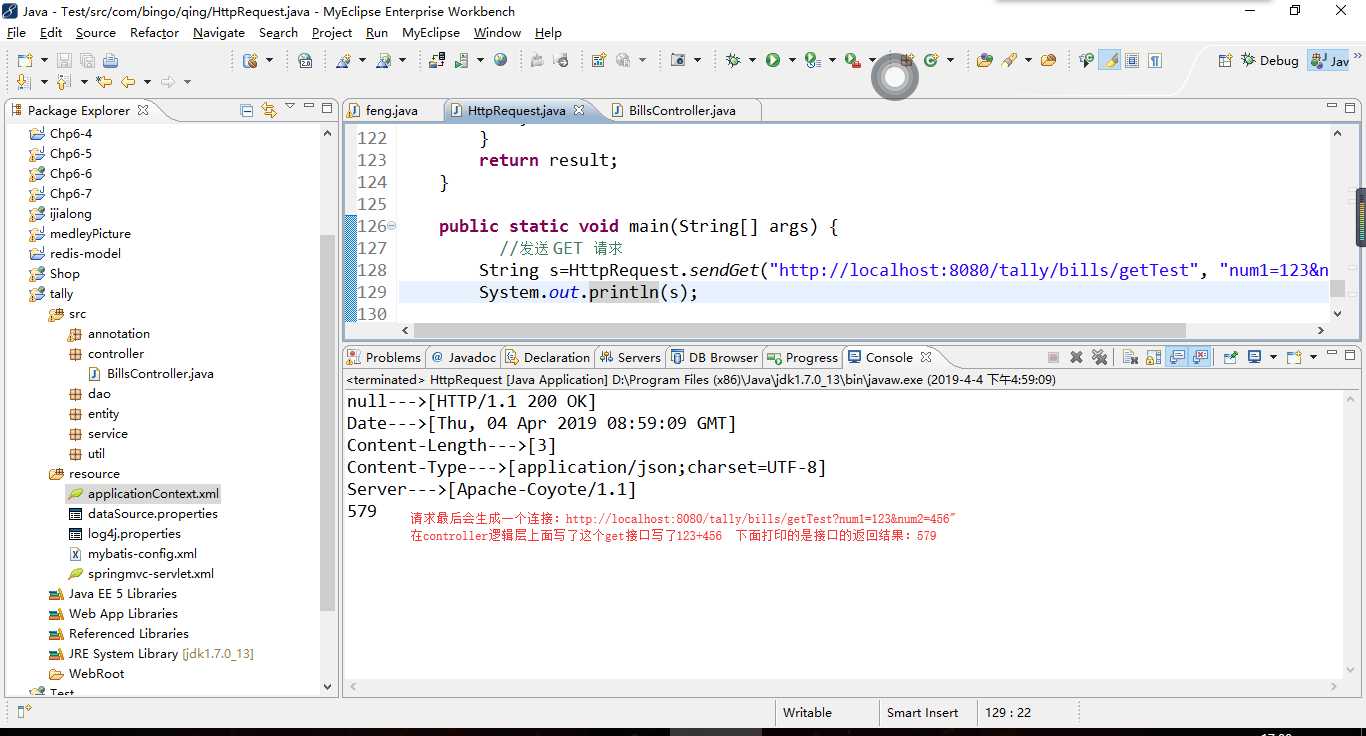Image resolution: width=1366 pixels, height=736 pixels.
Task: Click the line 128 number in gutter
Action: tap(372, 270)
